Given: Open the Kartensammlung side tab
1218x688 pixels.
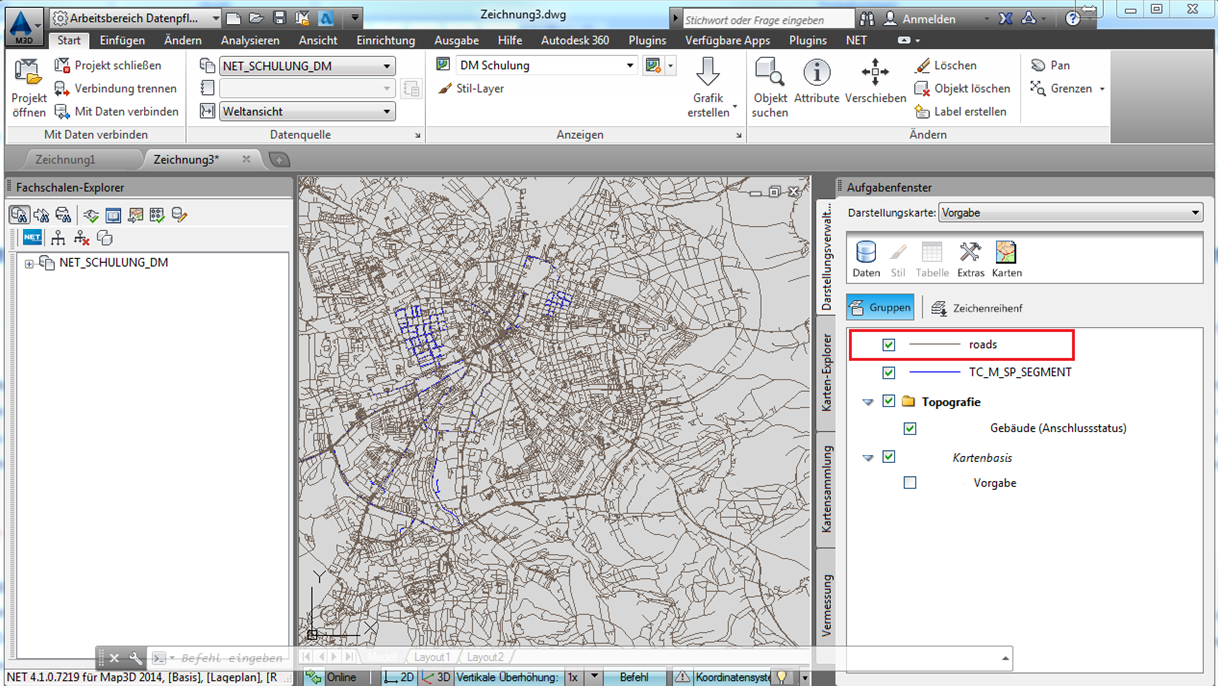Looking at the screenshot, I should pos(827,489).
